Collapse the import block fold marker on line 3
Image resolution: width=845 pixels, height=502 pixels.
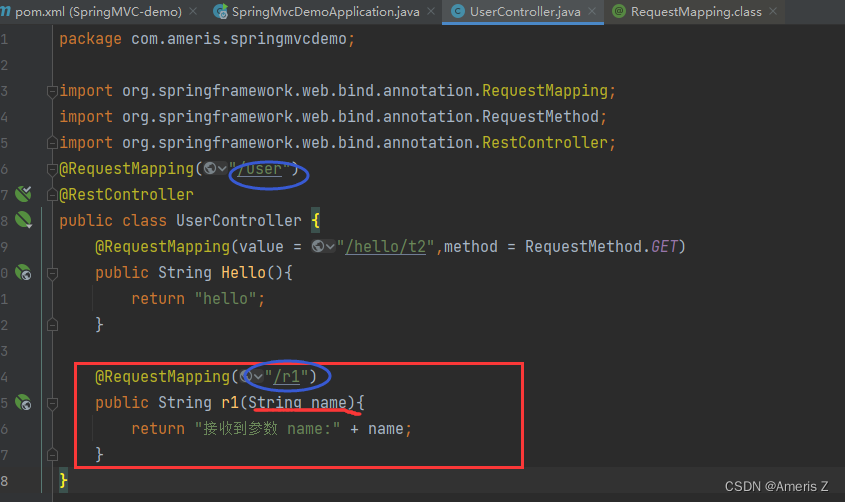pyautogui.click(x=52, y=91)
